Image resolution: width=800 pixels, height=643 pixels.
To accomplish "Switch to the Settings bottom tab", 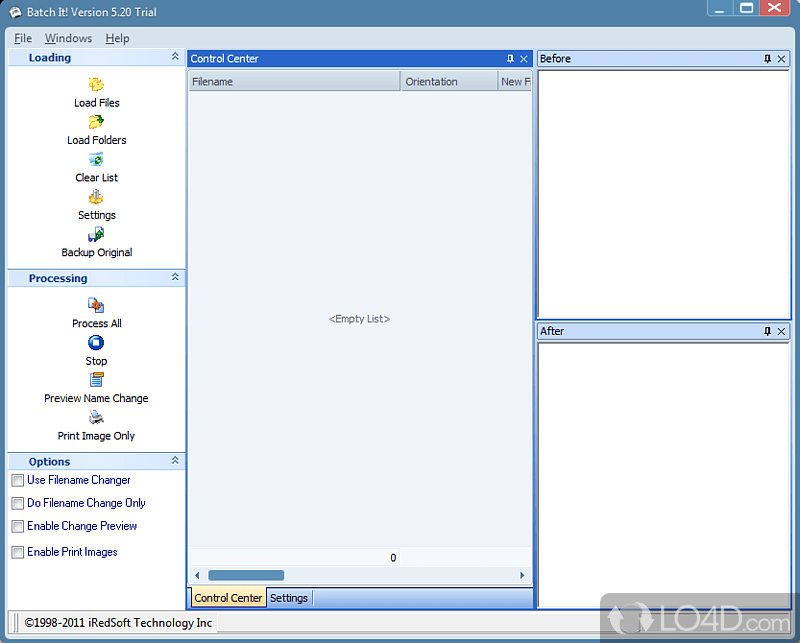I will (x=289, y=598).
